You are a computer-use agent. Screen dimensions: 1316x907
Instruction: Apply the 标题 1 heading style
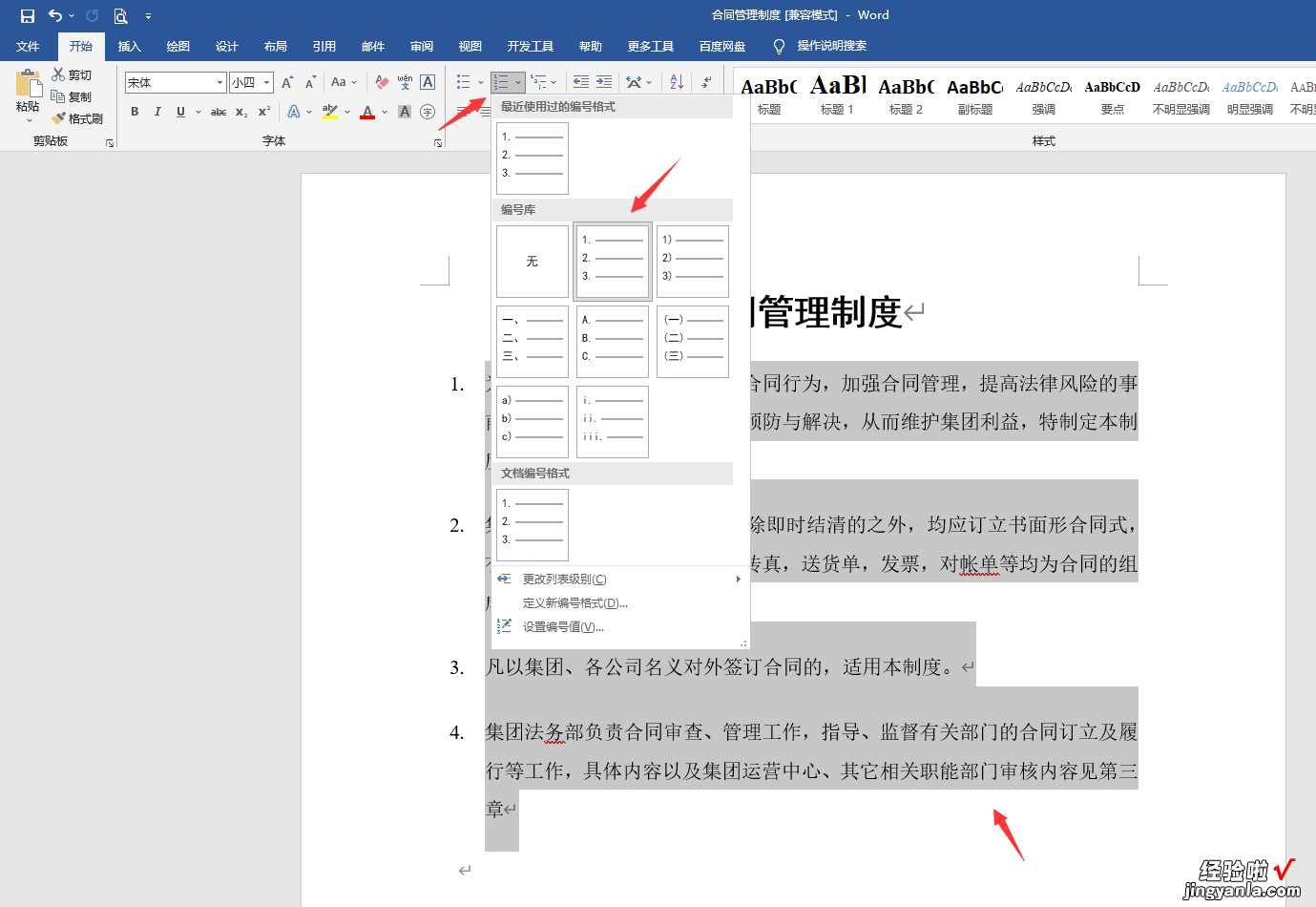(837, 95)
